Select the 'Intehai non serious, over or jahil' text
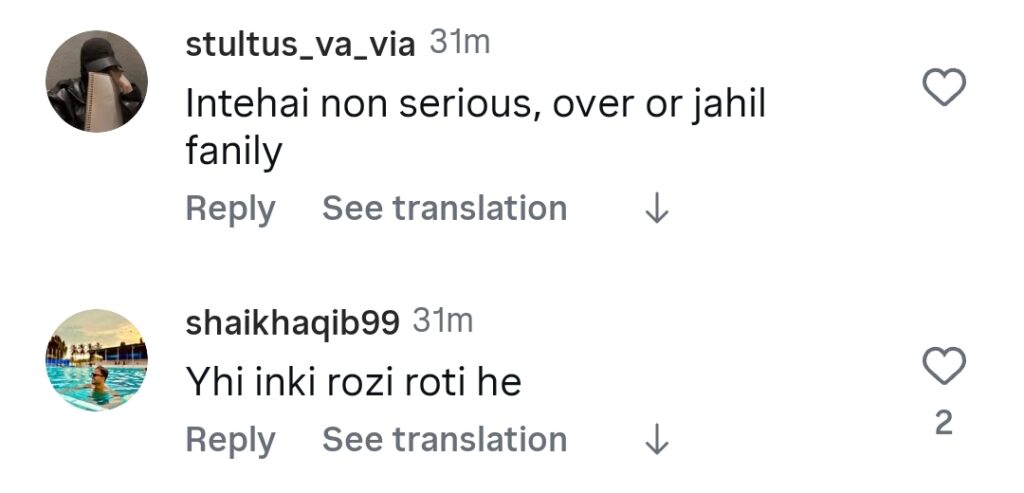Screen dimensions: 1024x493 475,106
